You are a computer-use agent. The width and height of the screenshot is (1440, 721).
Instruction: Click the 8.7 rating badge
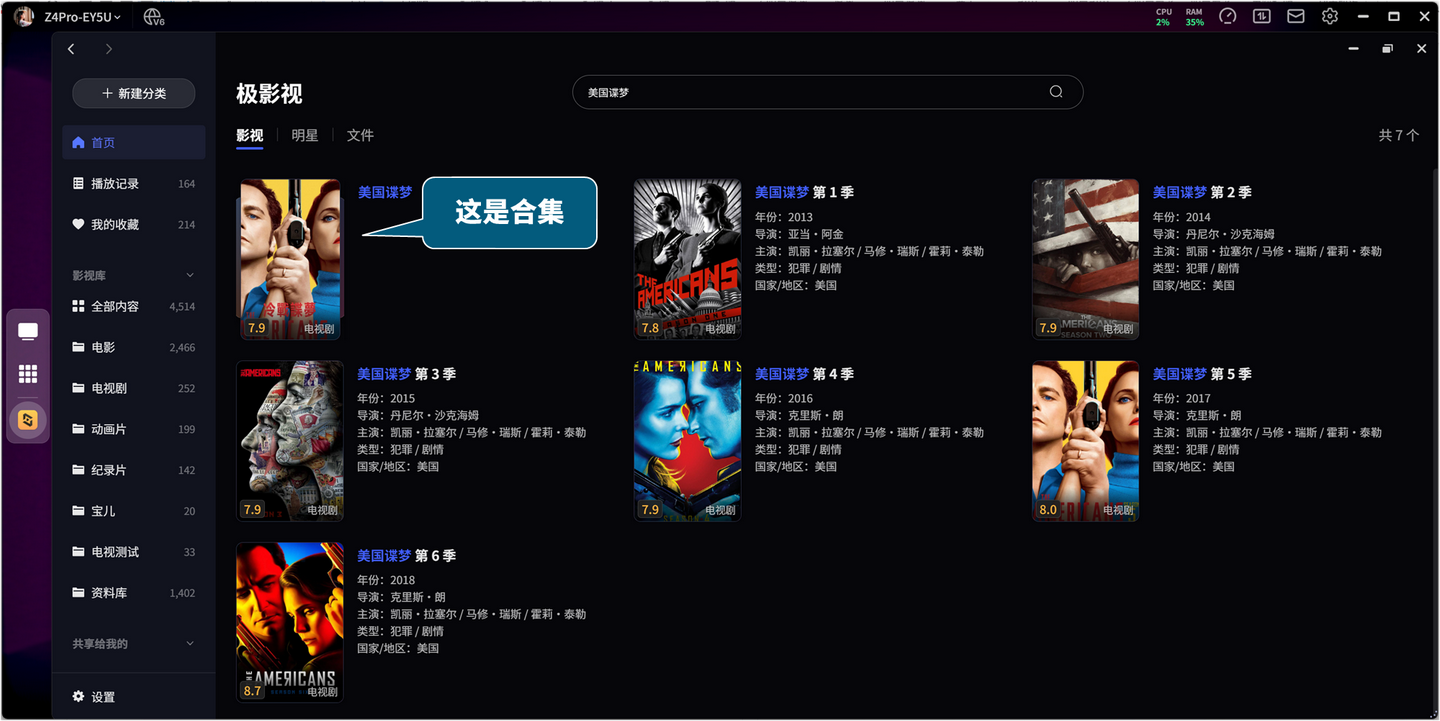click(252, 691)
